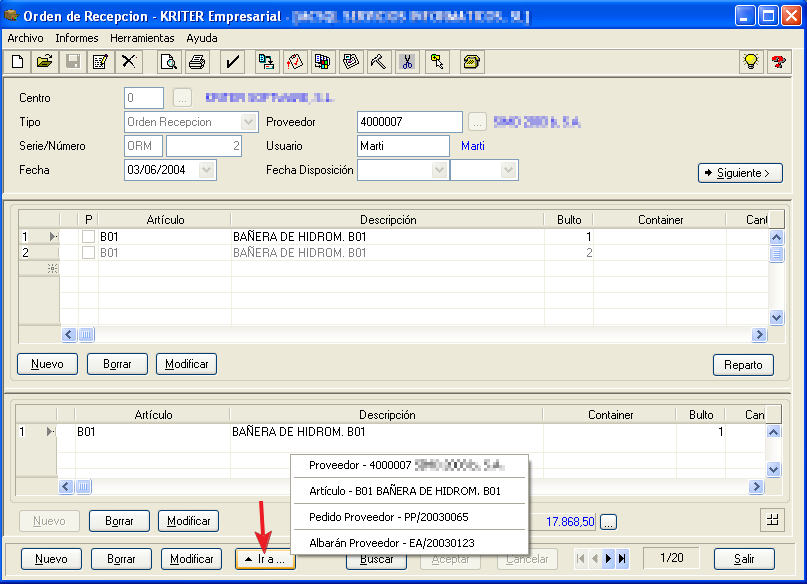The image size is (807, 584).
Task: Click the Salir button
Action: [x=744, y=559]
